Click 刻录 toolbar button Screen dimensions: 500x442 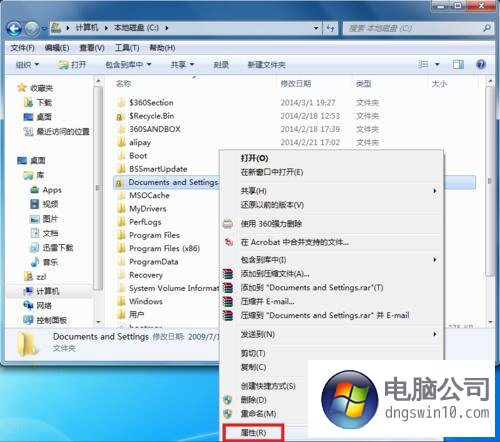tap(221, 64)
